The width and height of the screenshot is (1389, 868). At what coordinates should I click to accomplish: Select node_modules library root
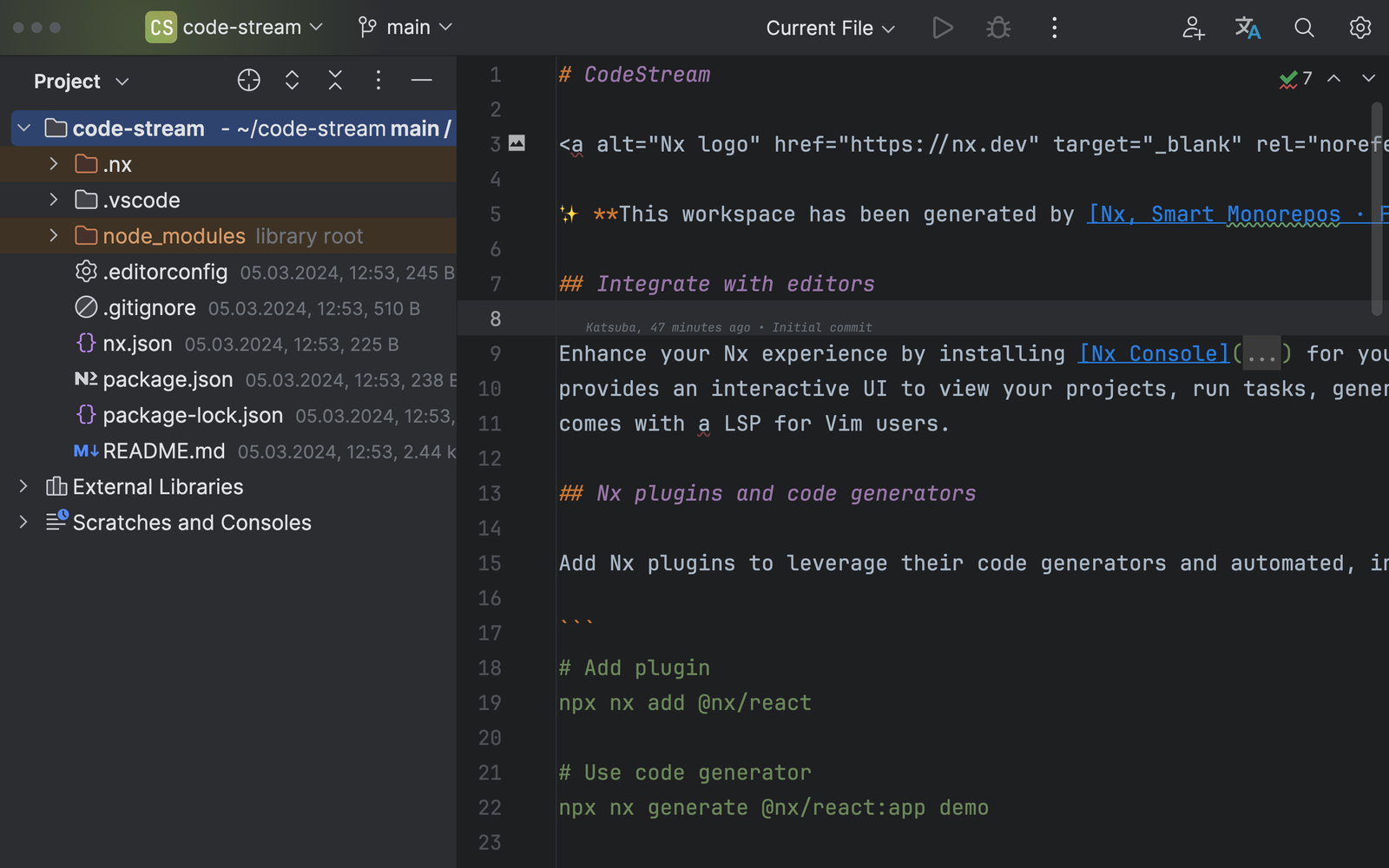228,235
